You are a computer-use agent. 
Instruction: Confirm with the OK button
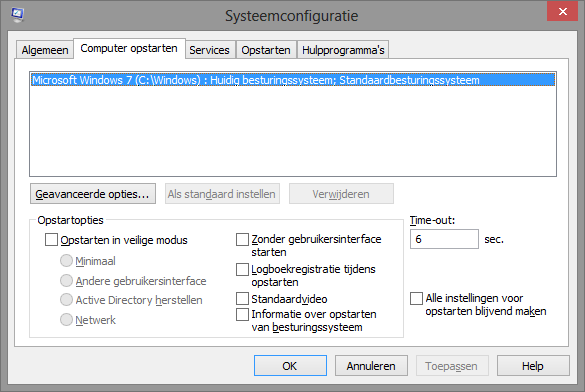(290, 366)
